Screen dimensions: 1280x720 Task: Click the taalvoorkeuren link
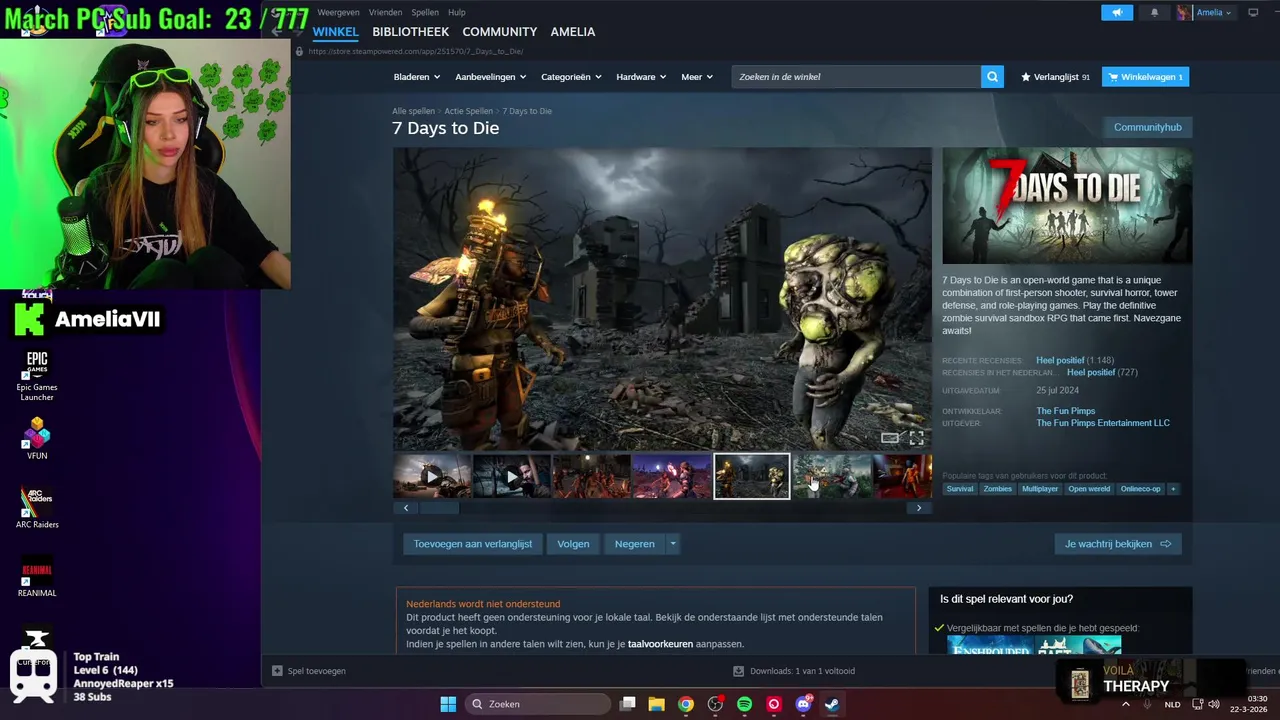point(660,644)
